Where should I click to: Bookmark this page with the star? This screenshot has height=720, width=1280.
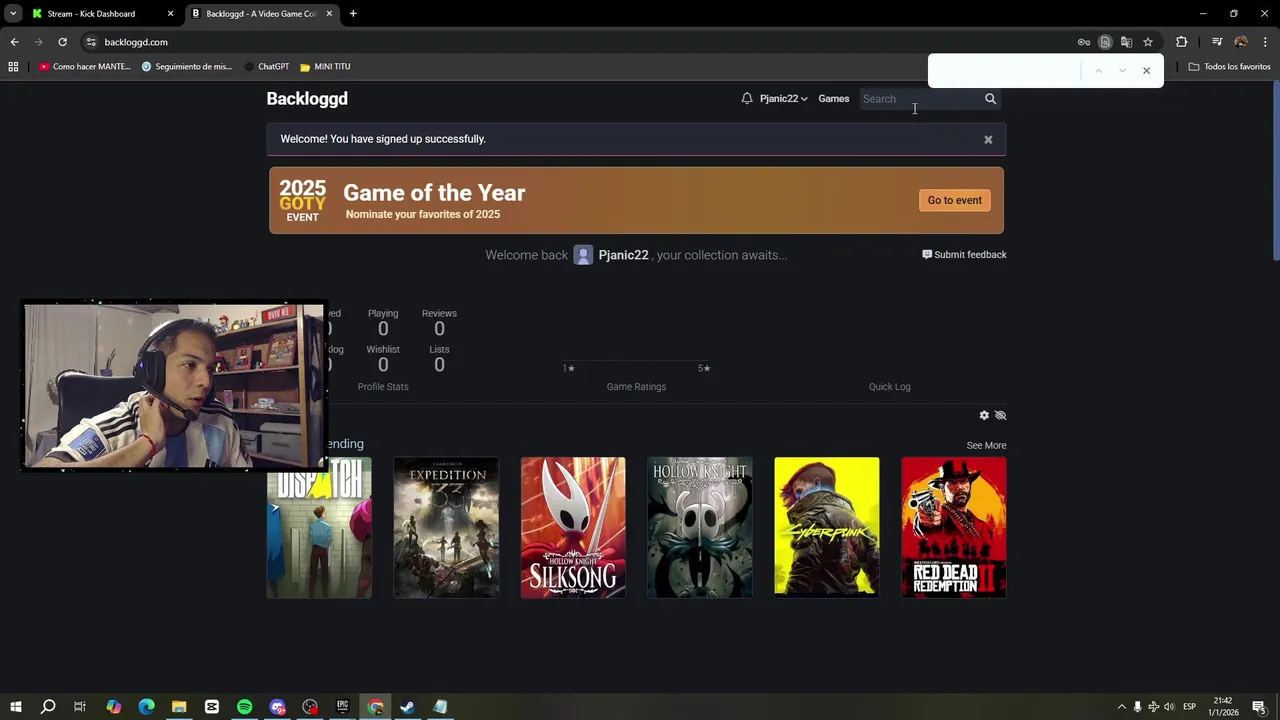(1148, 42)
